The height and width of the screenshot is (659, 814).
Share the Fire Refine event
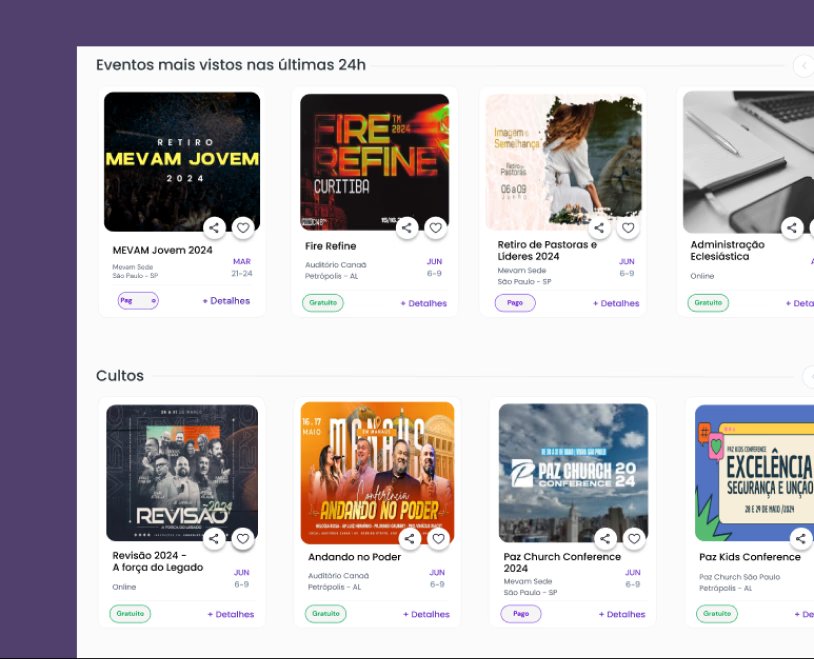point(407,227)
